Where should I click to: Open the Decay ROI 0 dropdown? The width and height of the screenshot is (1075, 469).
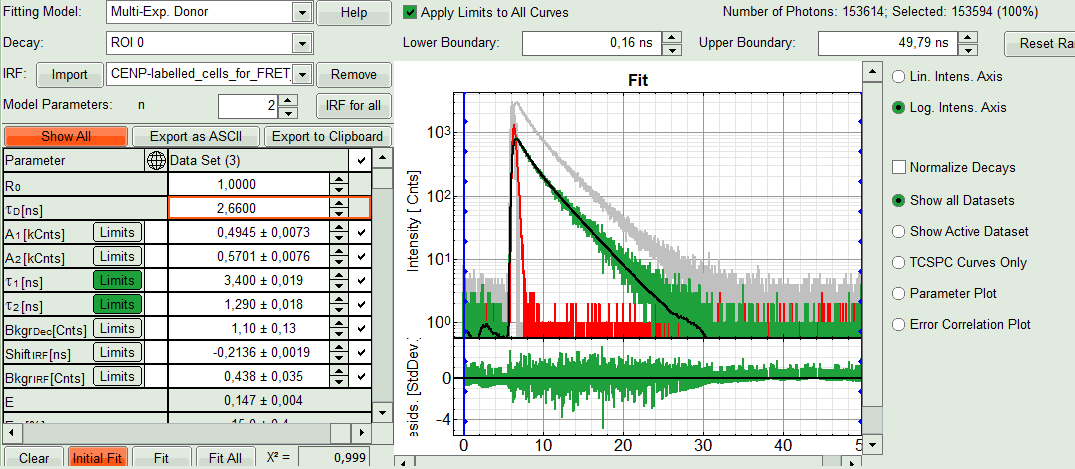301,44
